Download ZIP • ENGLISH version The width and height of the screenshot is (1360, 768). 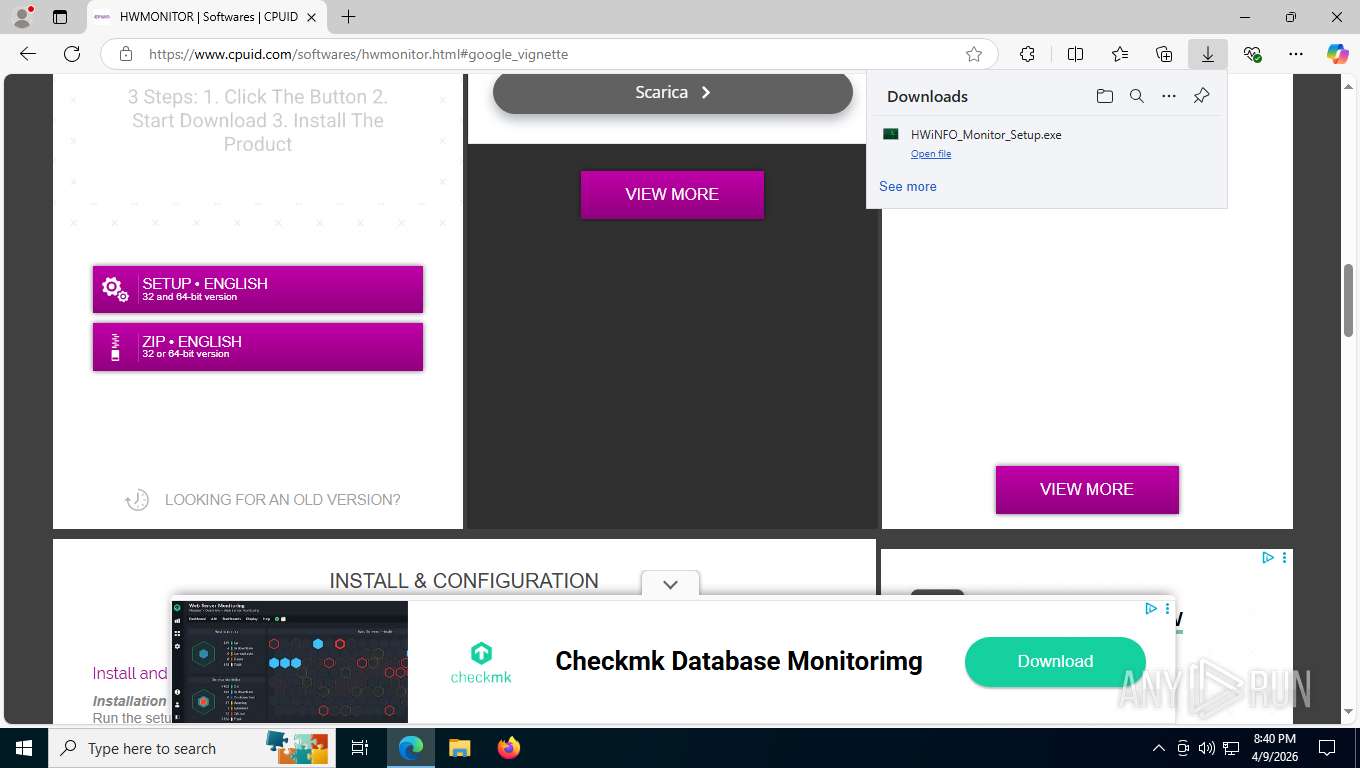pyautogui.click(x=258, y=346)
